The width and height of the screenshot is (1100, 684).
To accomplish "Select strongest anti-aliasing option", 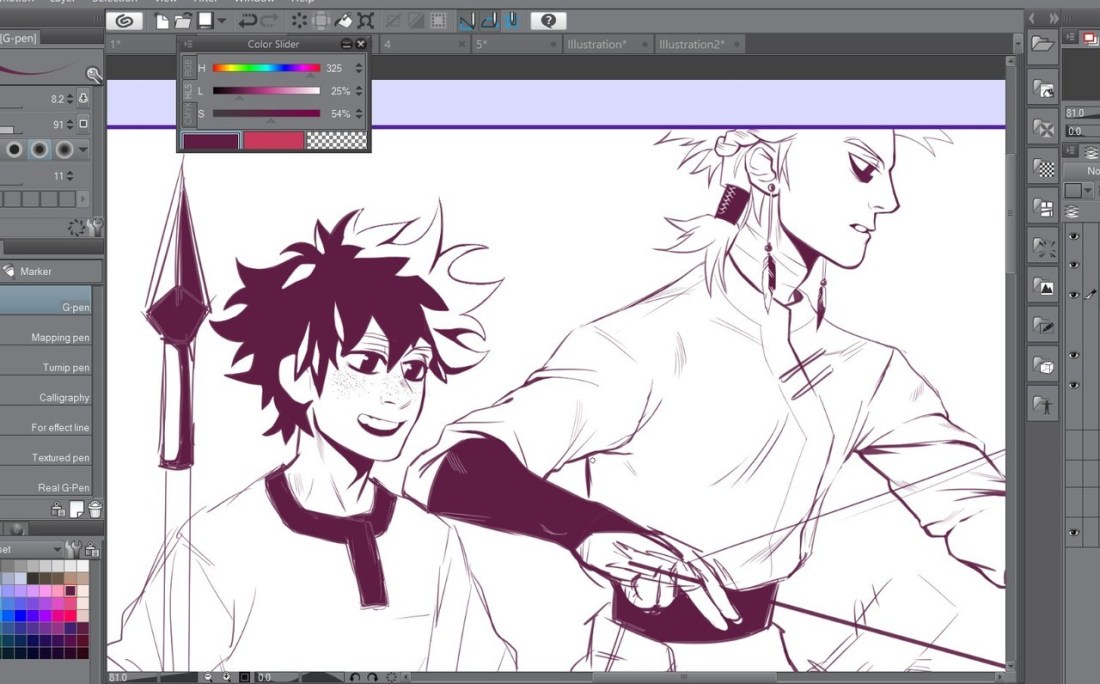I will tap(65, 149).
